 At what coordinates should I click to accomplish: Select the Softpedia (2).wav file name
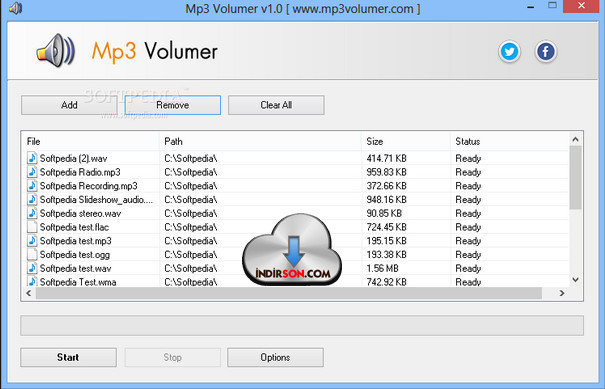[x=73, y=158]
